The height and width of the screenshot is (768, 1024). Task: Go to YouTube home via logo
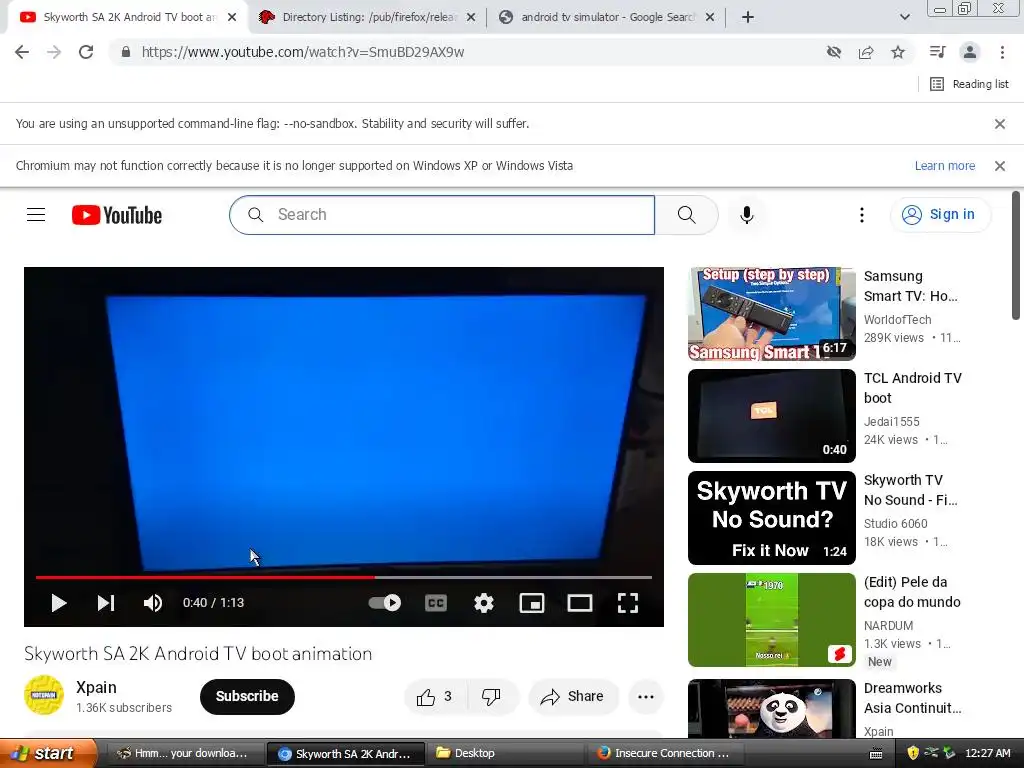pyautogui.click(x=117, y=215)
